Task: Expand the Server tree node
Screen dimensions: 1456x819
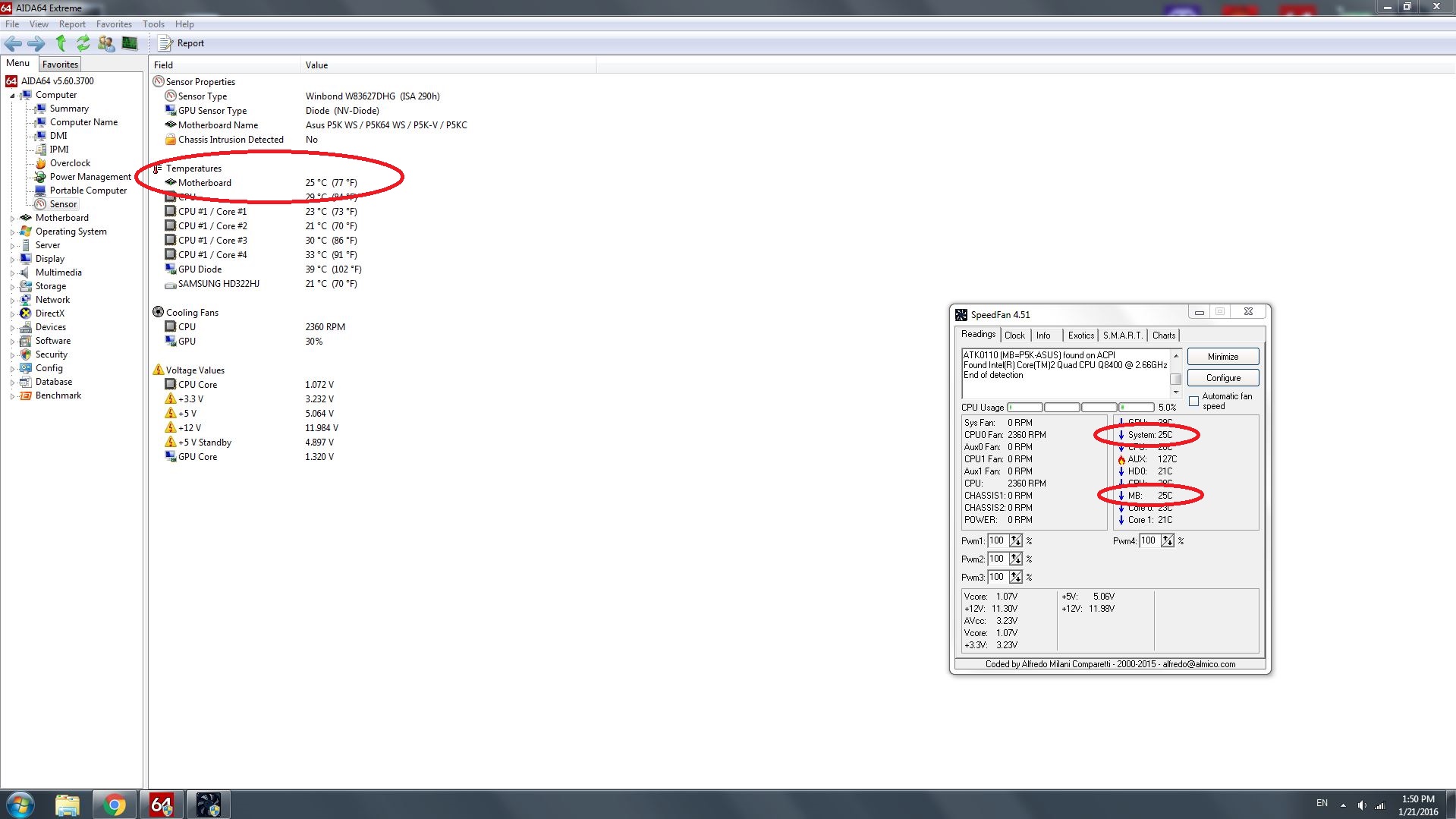Action: tap(12, 246)
